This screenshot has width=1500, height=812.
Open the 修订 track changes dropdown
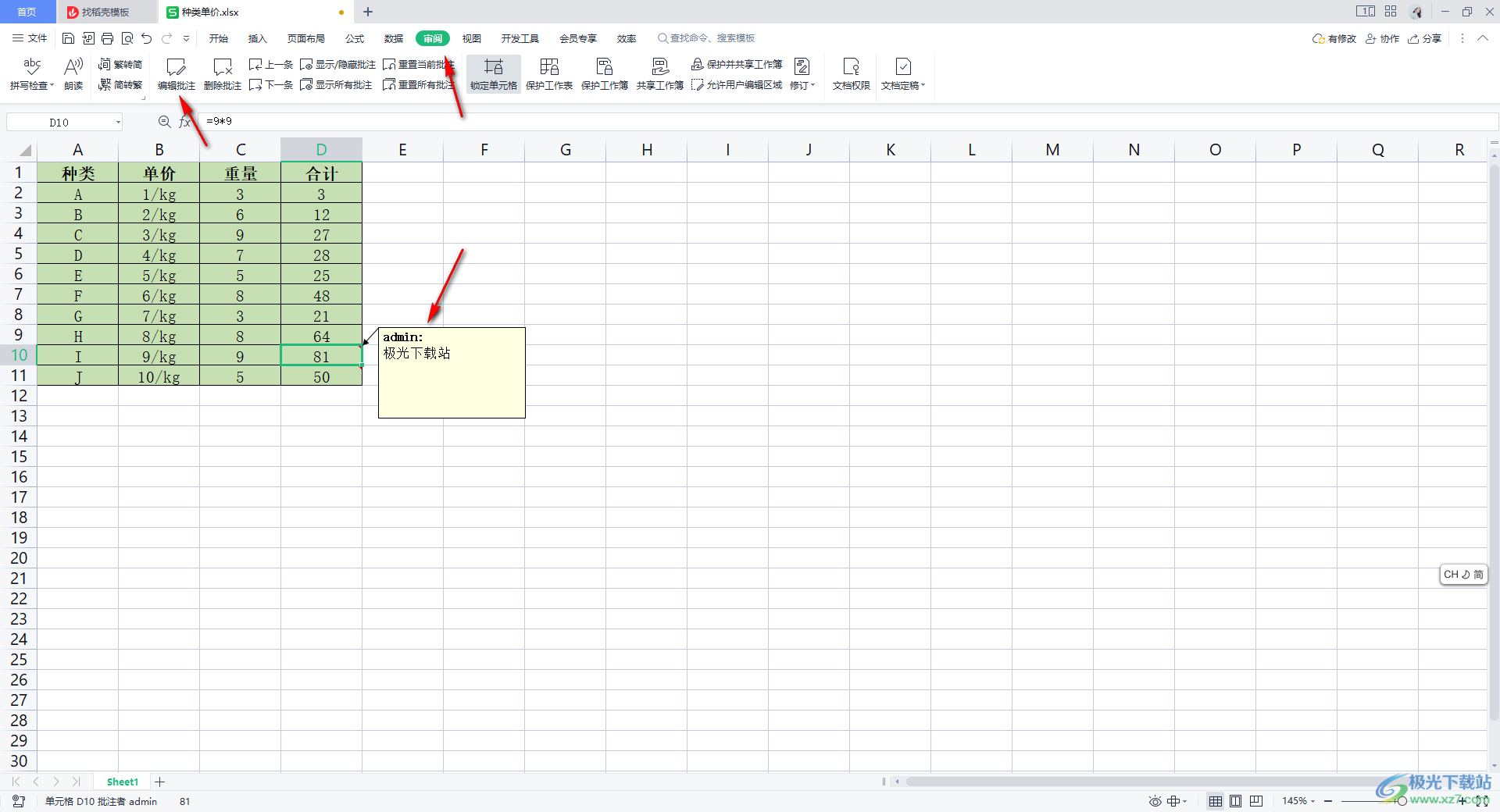coord(802,74)
